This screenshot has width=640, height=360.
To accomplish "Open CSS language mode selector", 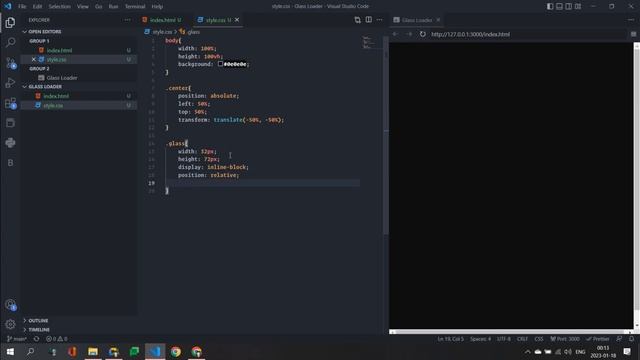I will pyautogui.click(x=539, y=339).
